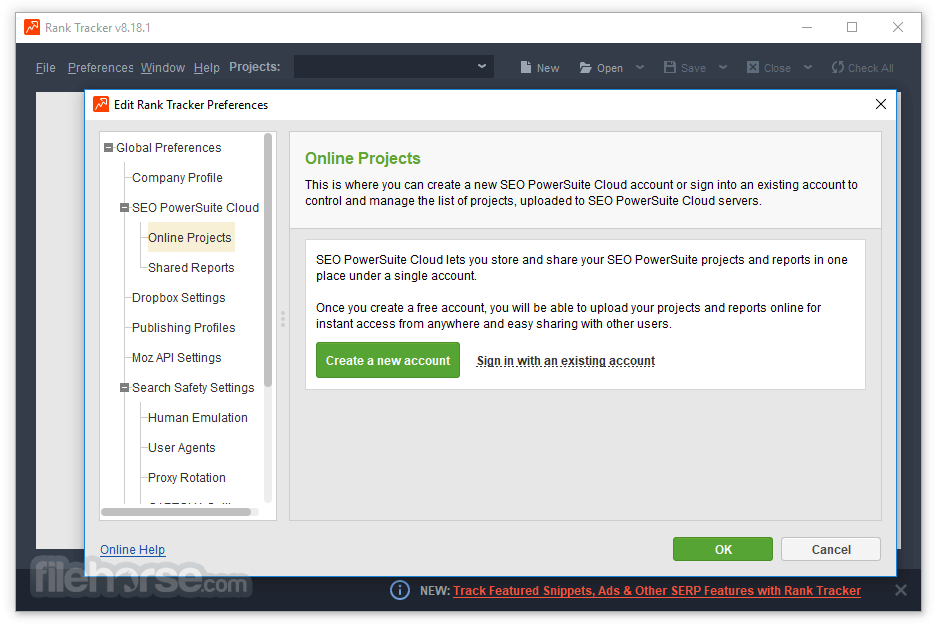Click the preferences dialog title logo icon
Screen dimensions: 935x628
coord(101,104)
